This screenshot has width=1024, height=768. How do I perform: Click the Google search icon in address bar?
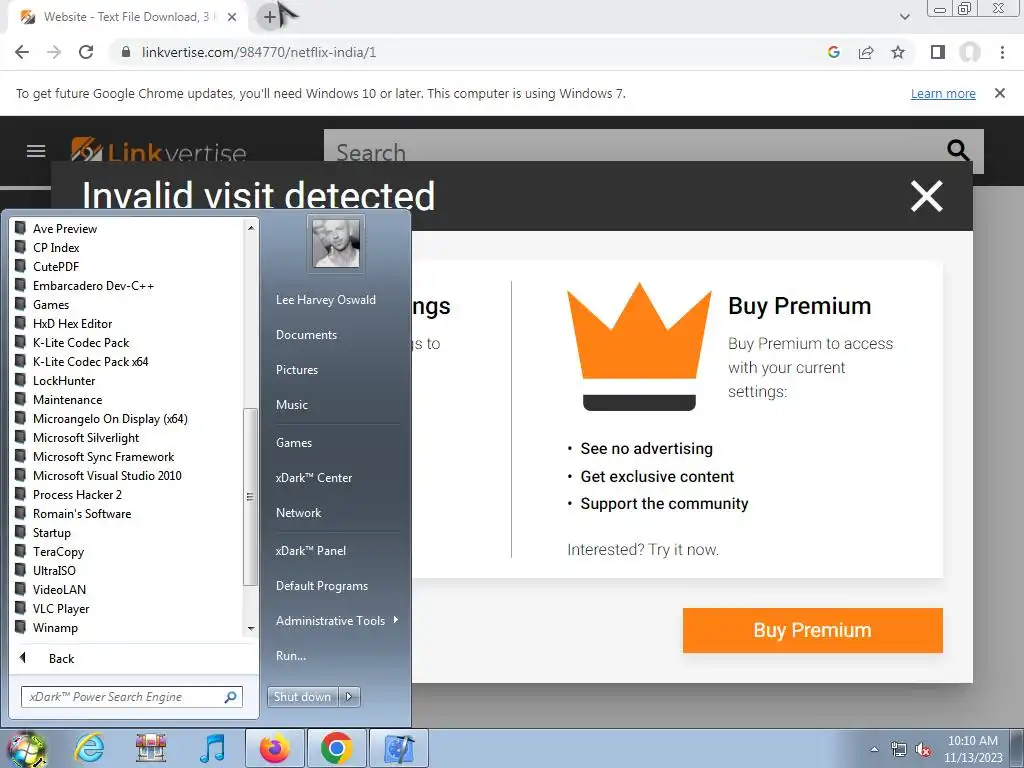[833, 52]
